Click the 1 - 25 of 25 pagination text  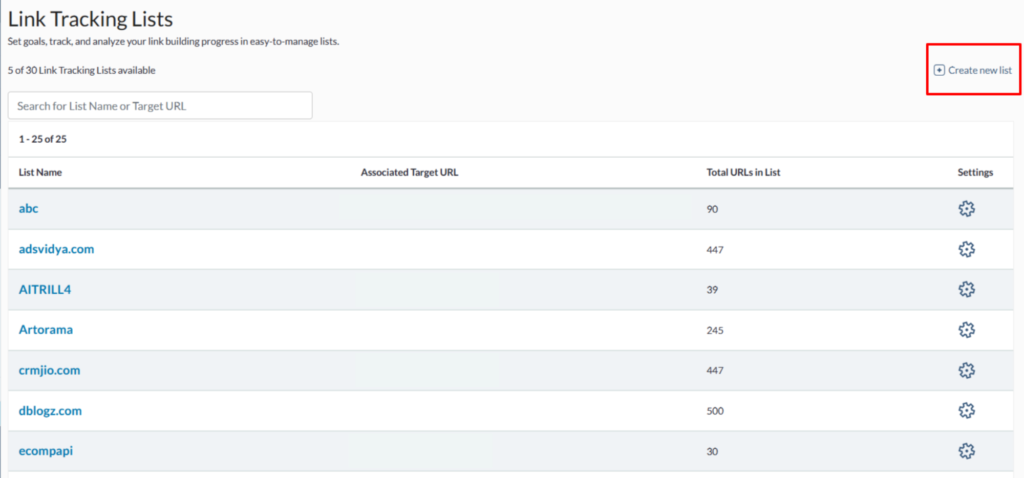click(43, 139)
